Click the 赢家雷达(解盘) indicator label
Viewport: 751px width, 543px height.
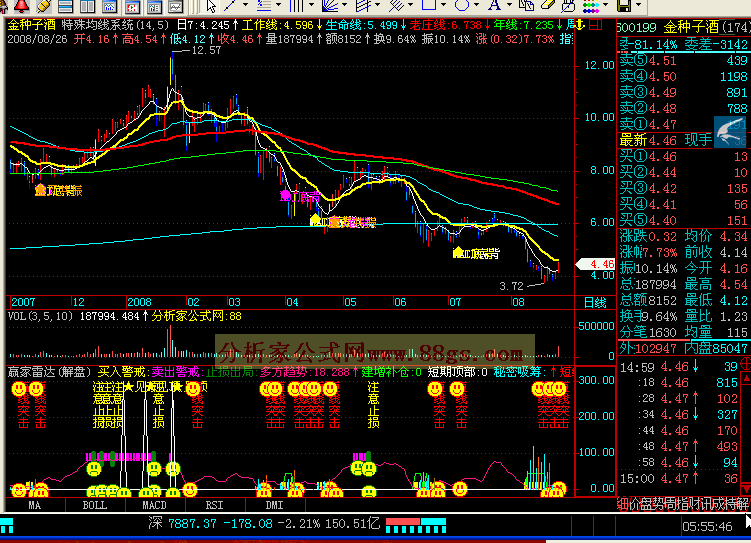point(49,372)
